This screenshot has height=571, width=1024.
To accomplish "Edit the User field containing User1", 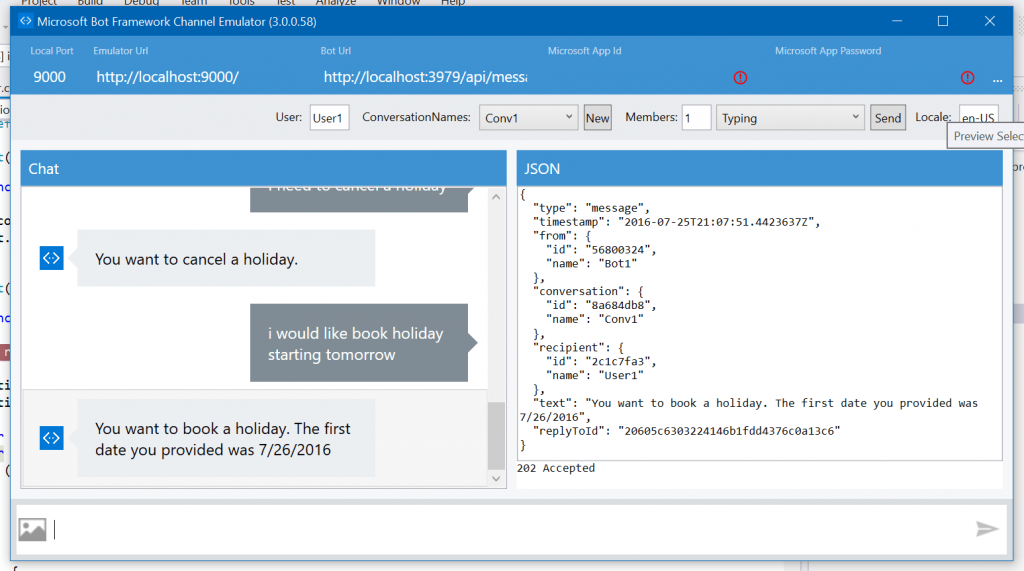I will [329, 118].
